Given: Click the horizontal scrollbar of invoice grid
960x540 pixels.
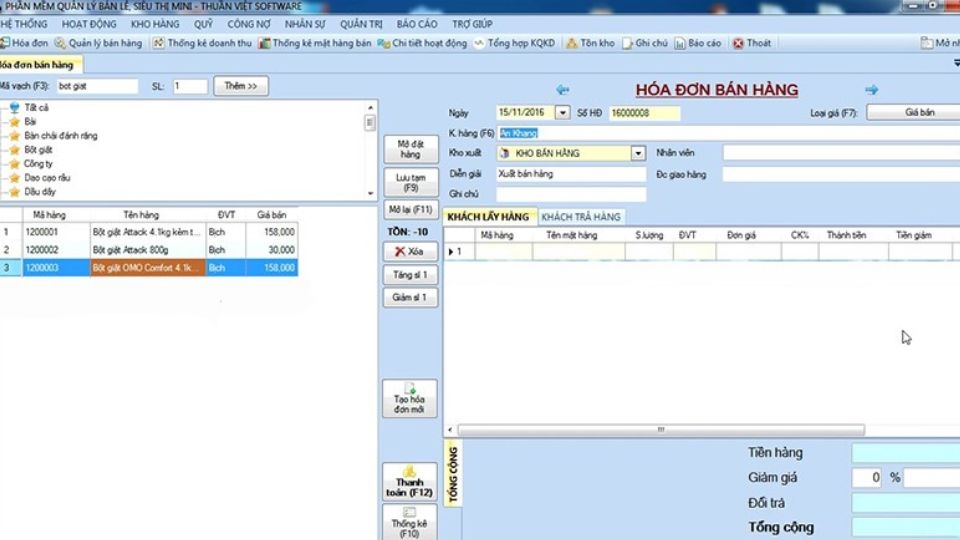Looking at the screenshot, I should [660, 430].
